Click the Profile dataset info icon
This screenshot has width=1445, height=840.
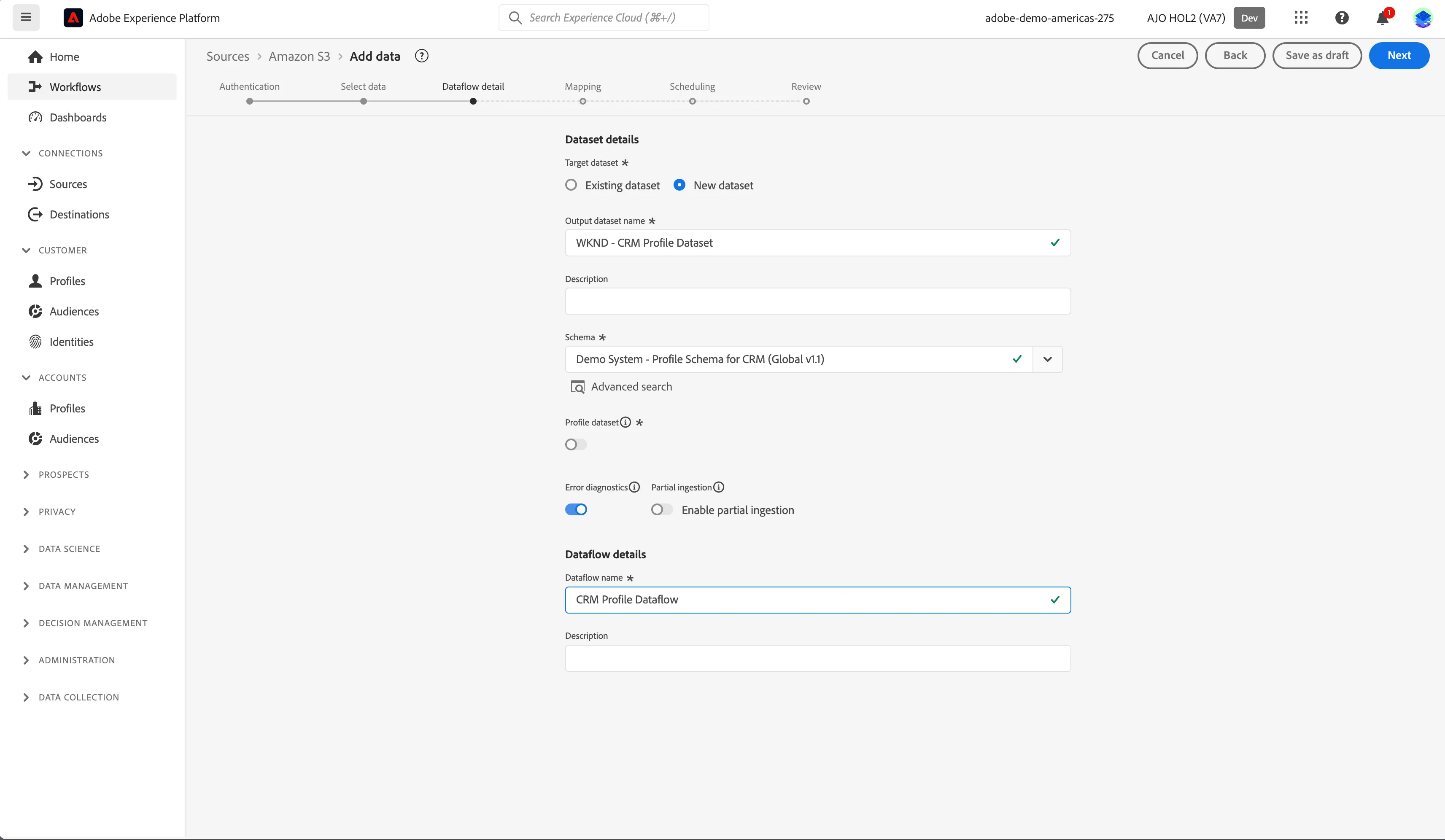[625, 423]
